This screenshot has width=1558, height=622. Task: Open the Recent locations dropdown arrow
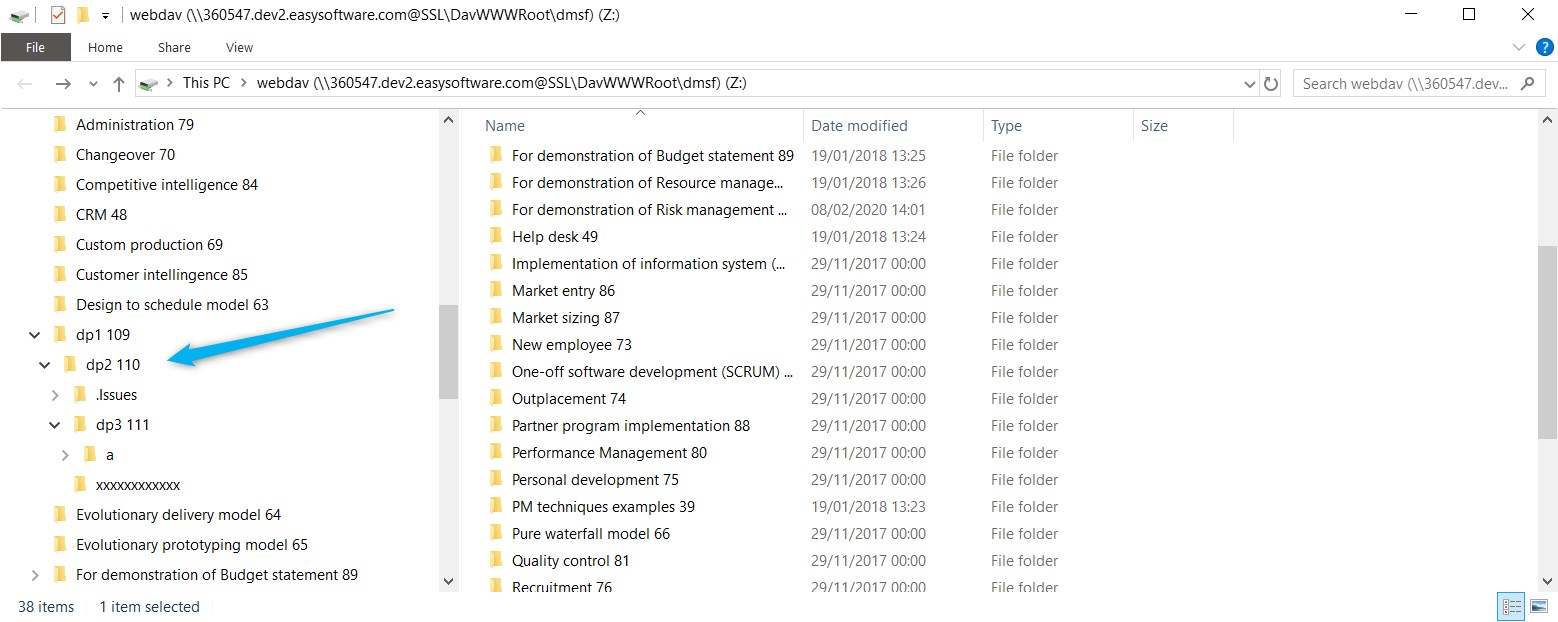(x=93, y=84)
